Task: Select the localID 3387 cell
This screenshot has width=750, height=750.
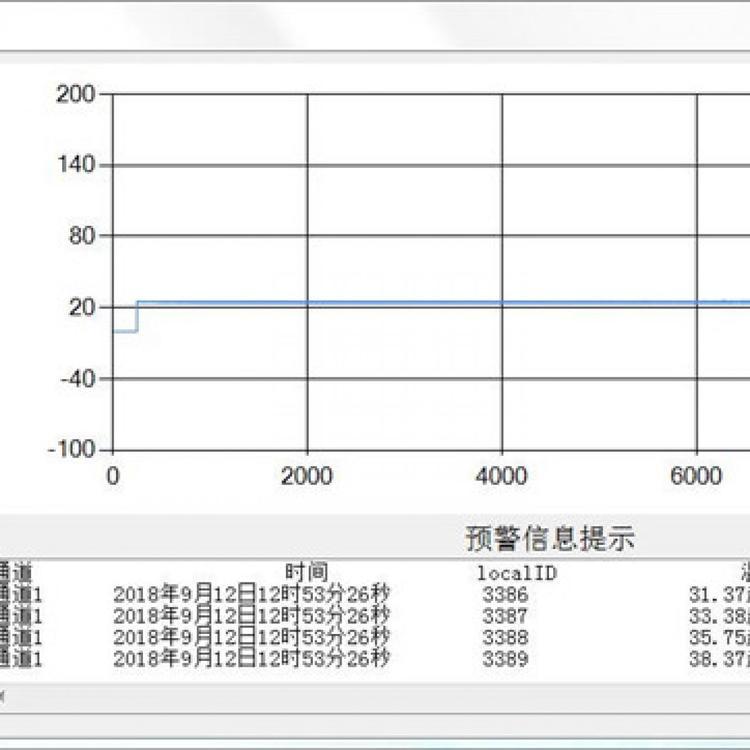Action: tap(504, 616)
